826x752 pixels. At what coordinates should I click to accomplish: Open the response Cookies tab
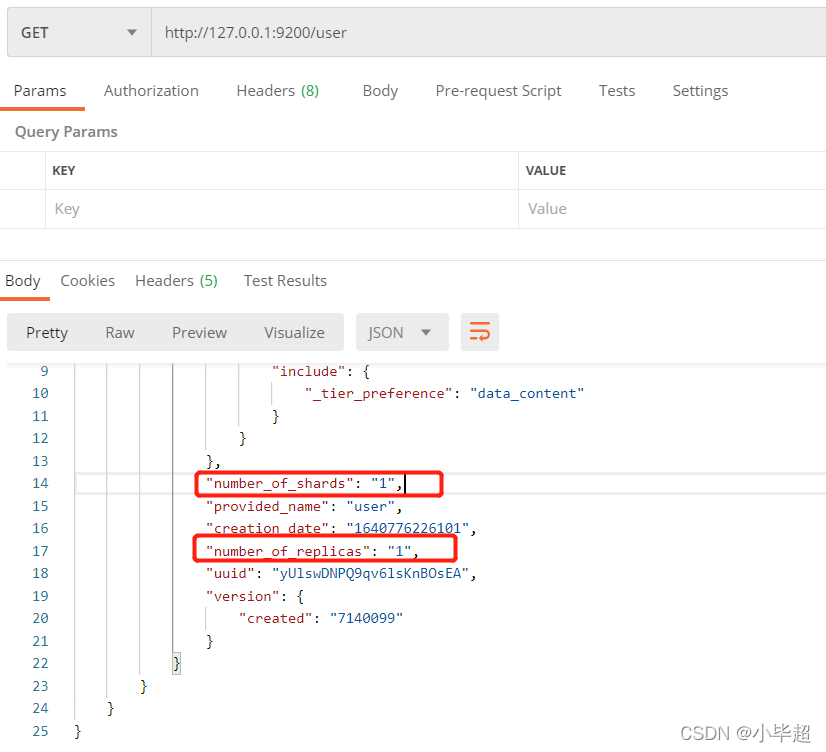[87, 281]
